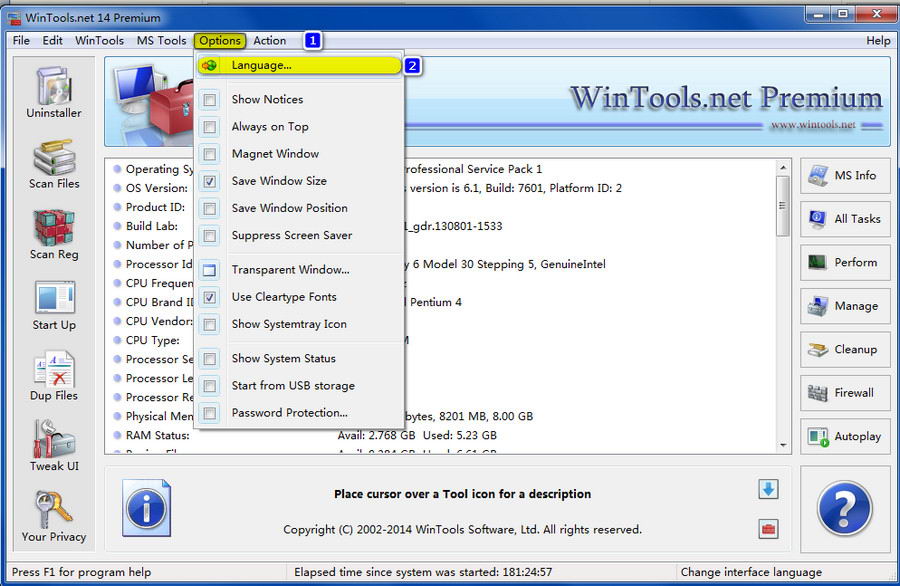The height and width of the screenshot is (586, 900).
Task: Toggle Save Window Position checkbox
Action: pos(210,208)
